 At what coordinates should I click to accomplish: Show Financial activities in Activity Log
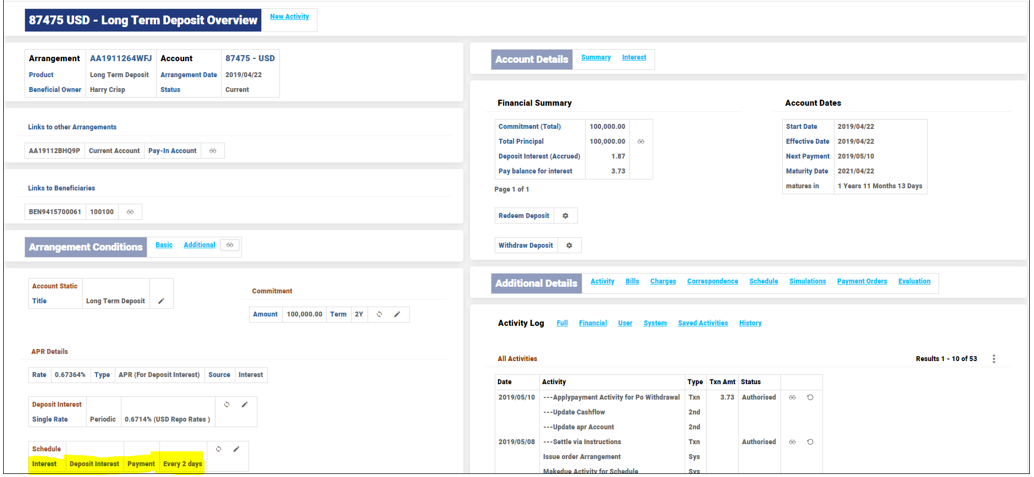tap(592, 323)
